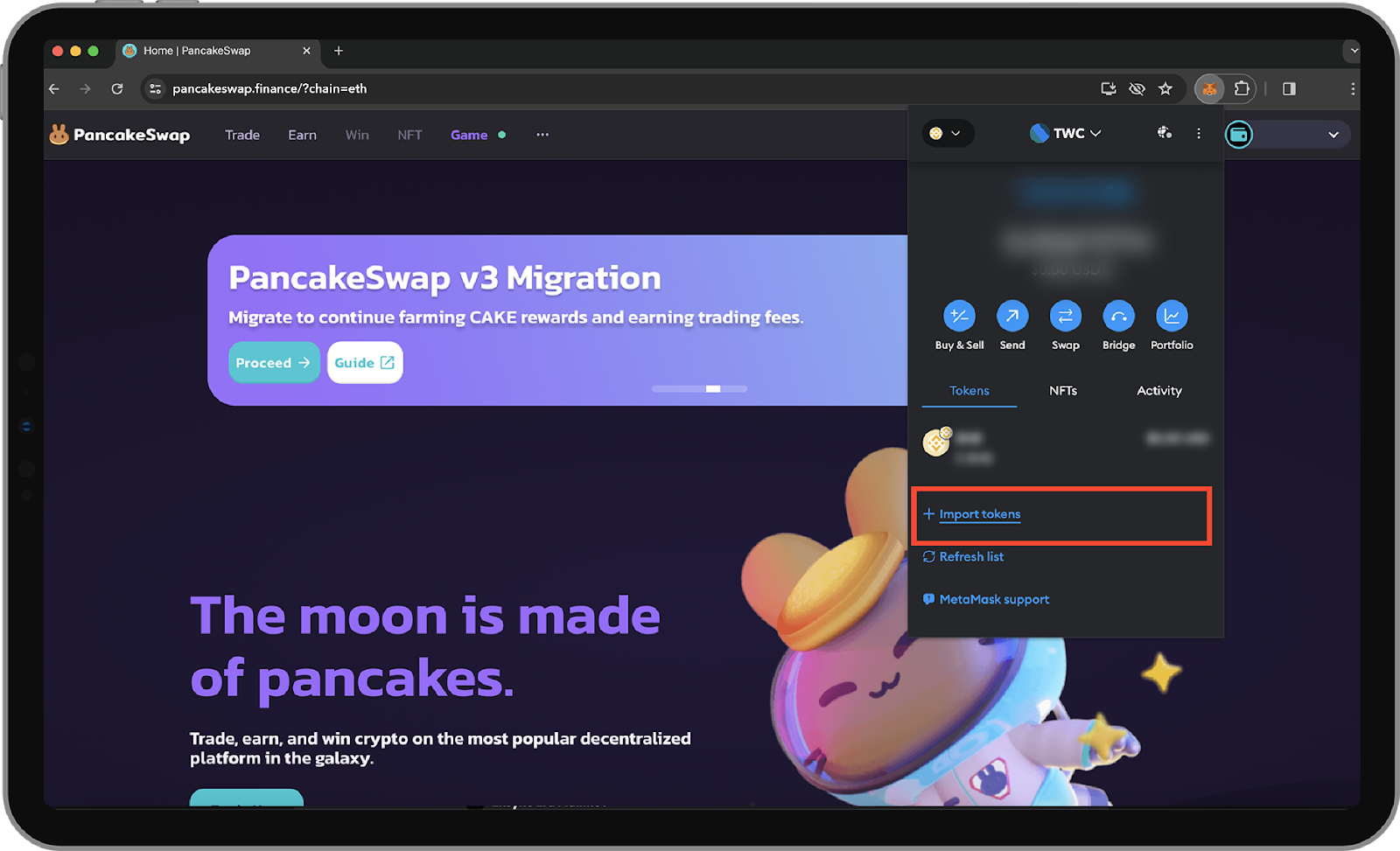Open the Trade menu

click(x=242, y=135)
